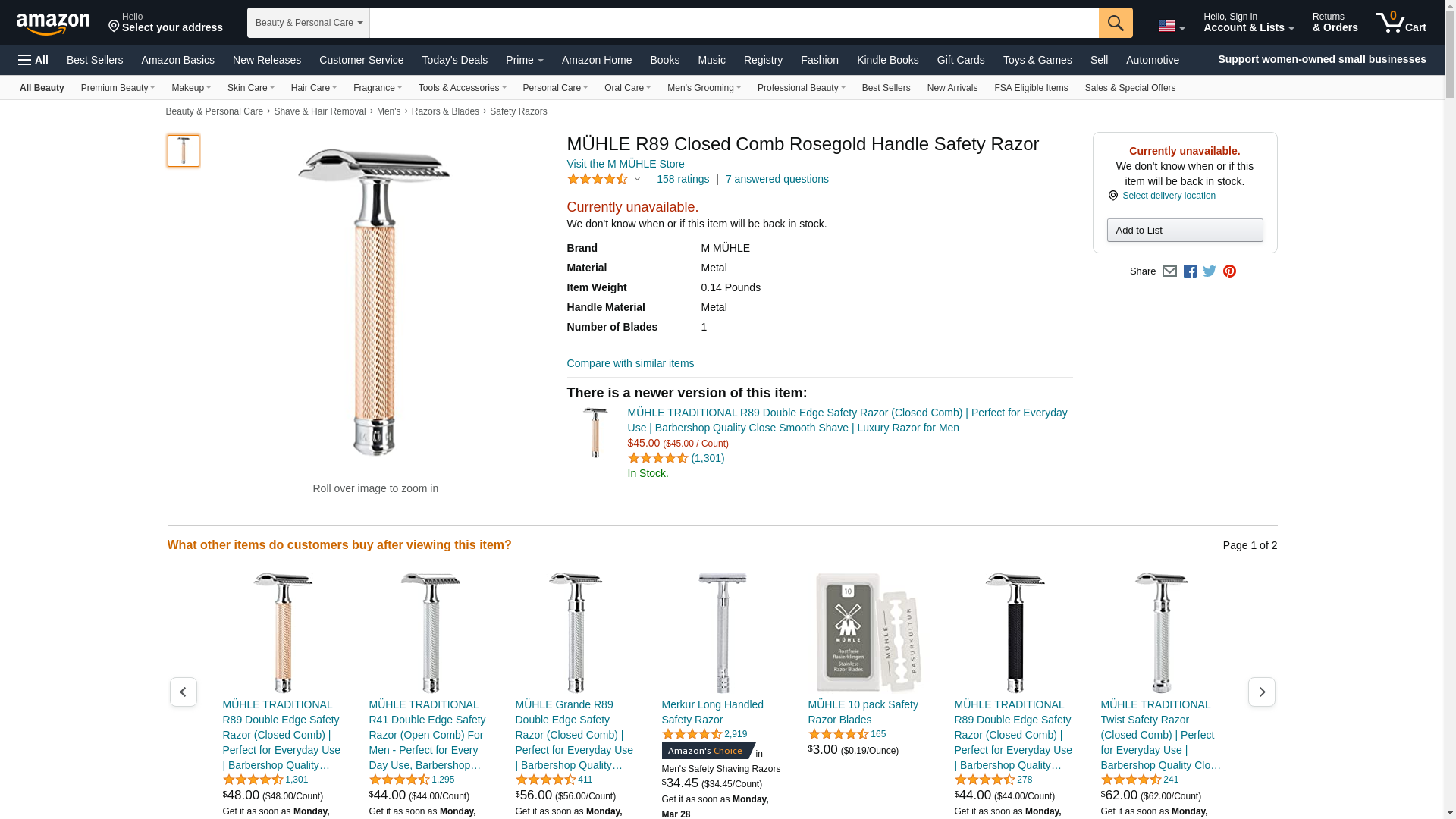
Task: Click into the search input field
Action: pyautogui.click(x=734, y=23)
